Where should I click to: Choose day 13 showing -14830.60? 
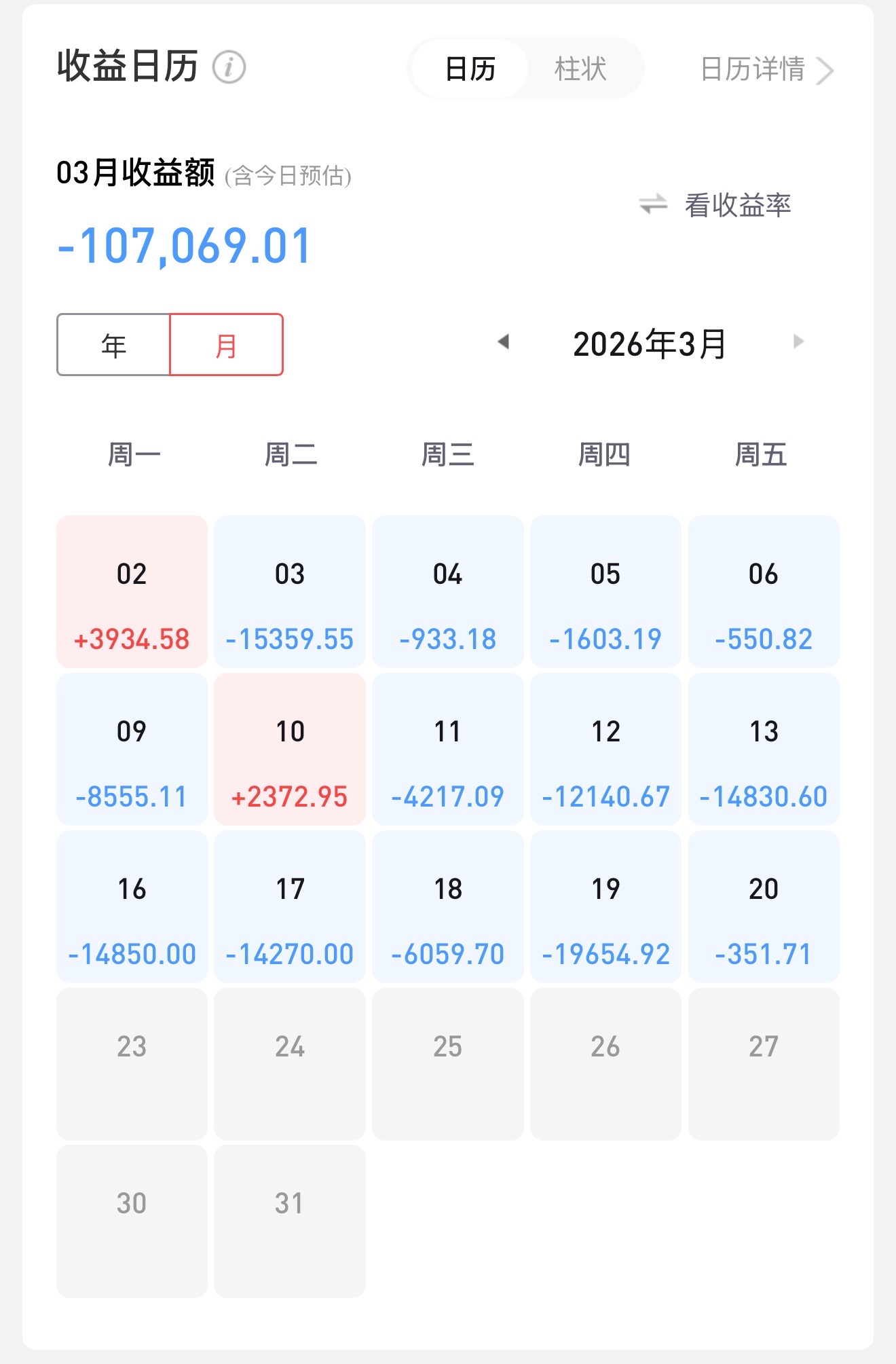point(764,749)
